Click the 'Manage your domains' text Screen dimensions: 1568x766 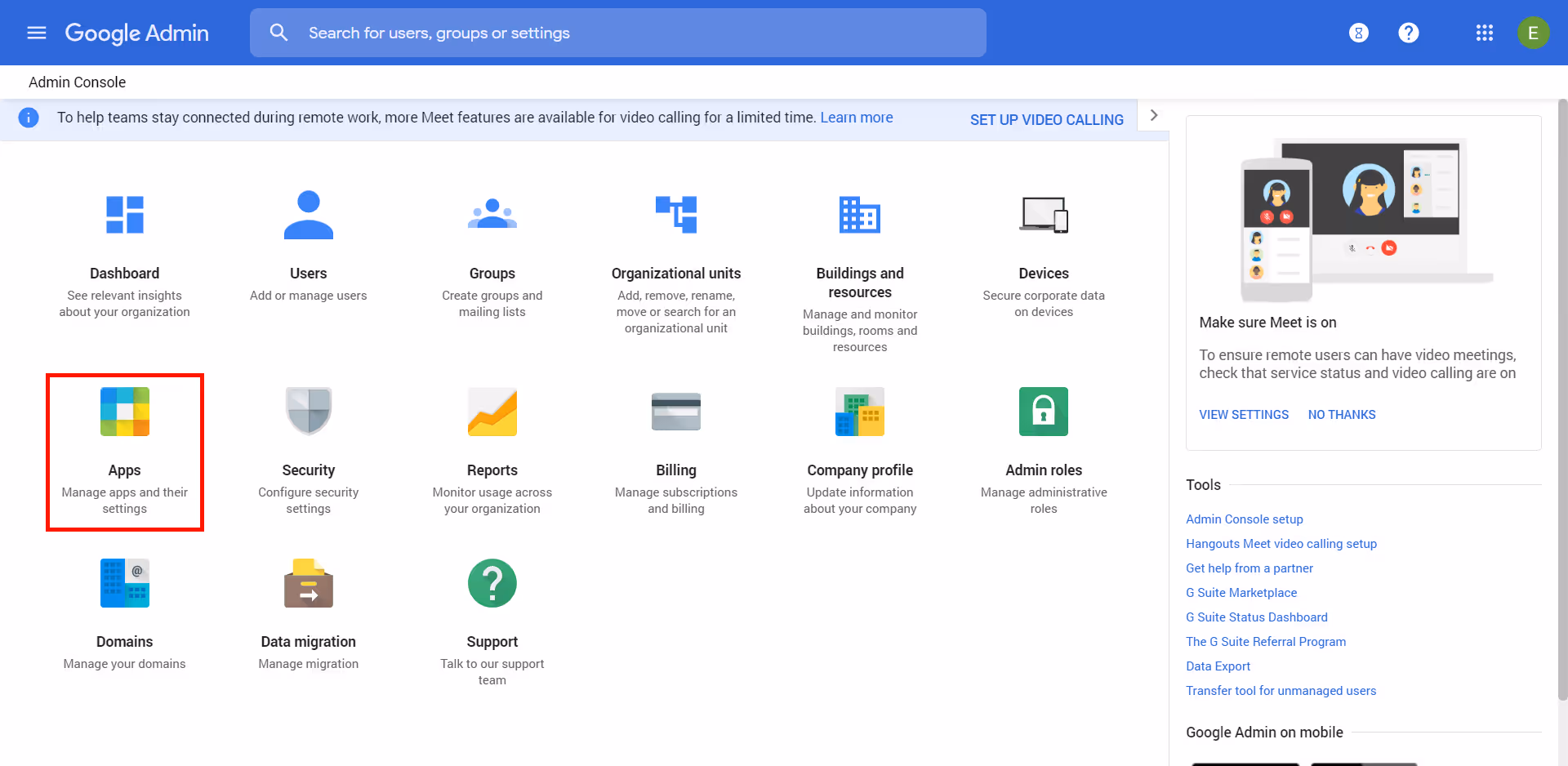(125, 664)
